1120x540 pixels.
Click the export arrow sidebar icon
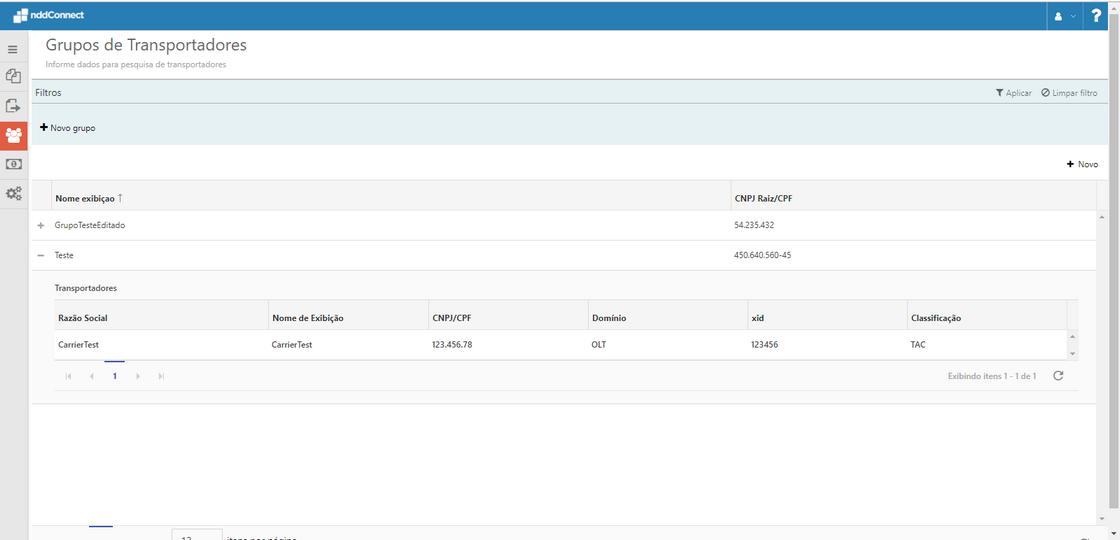(x=13, y=105)
